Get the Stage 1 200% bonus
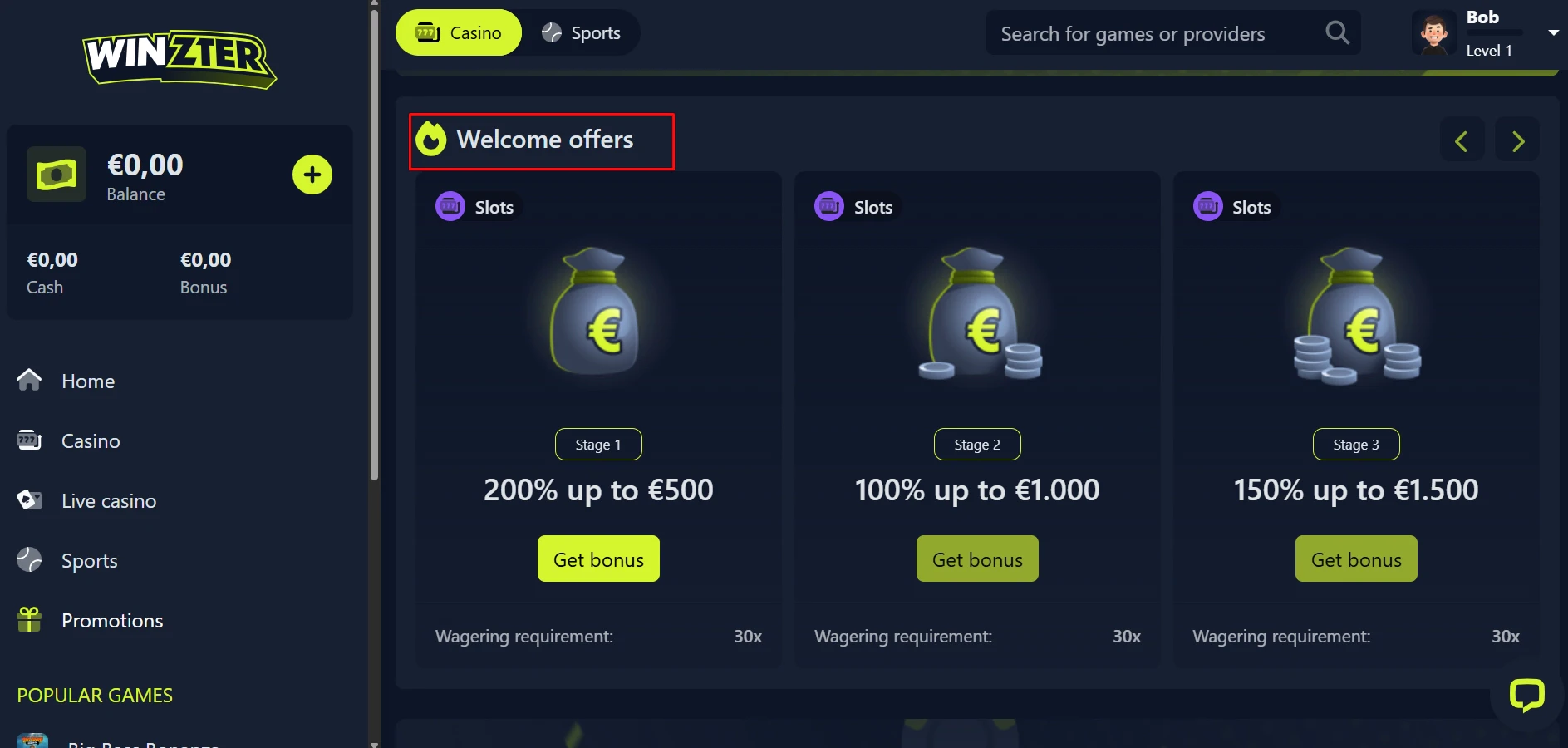Screen dimensions: 1568x748 [x=598, y=559]
